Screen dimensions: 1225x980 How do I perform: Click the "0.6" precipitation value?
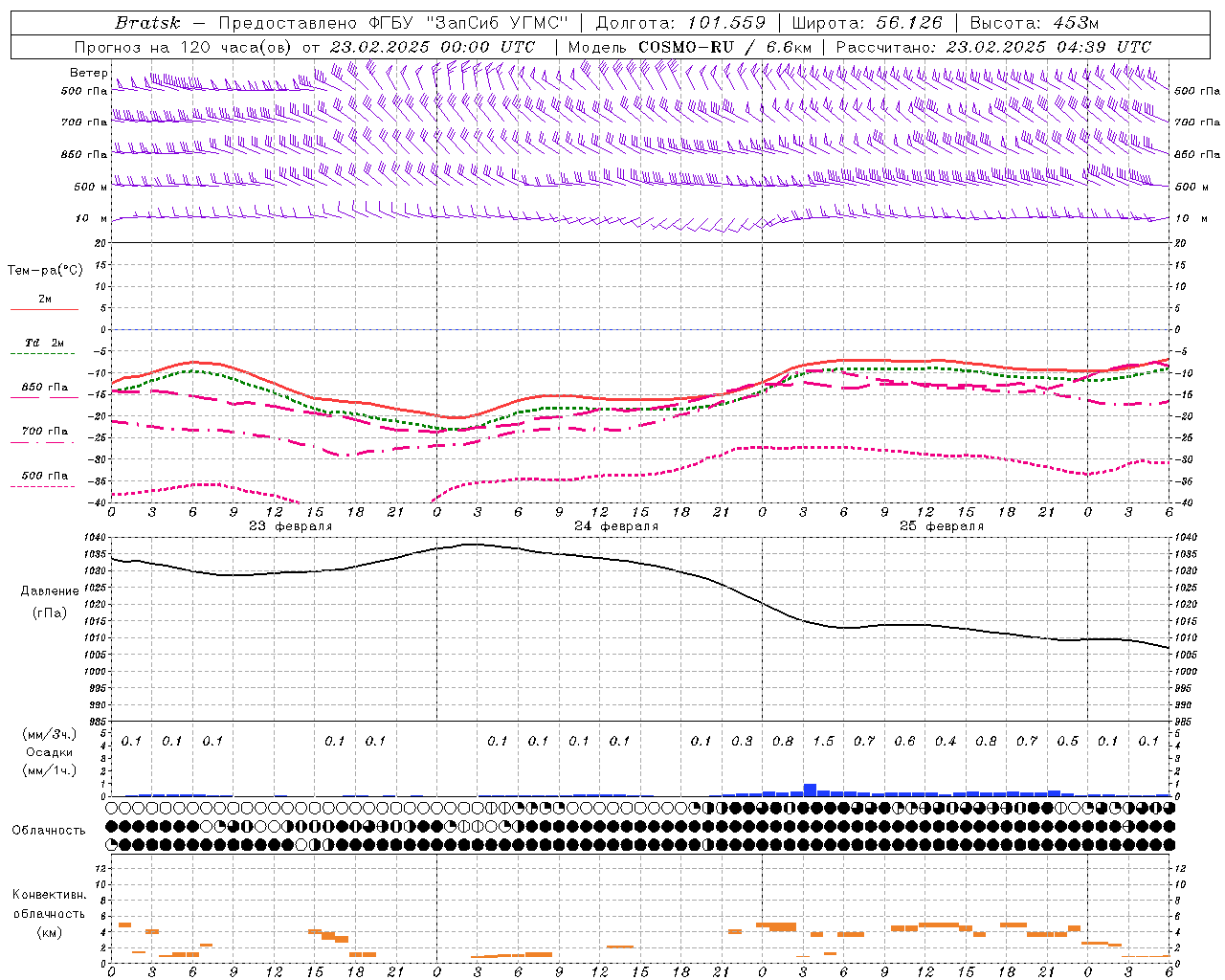pyautogui.click(x=904, y=741)
